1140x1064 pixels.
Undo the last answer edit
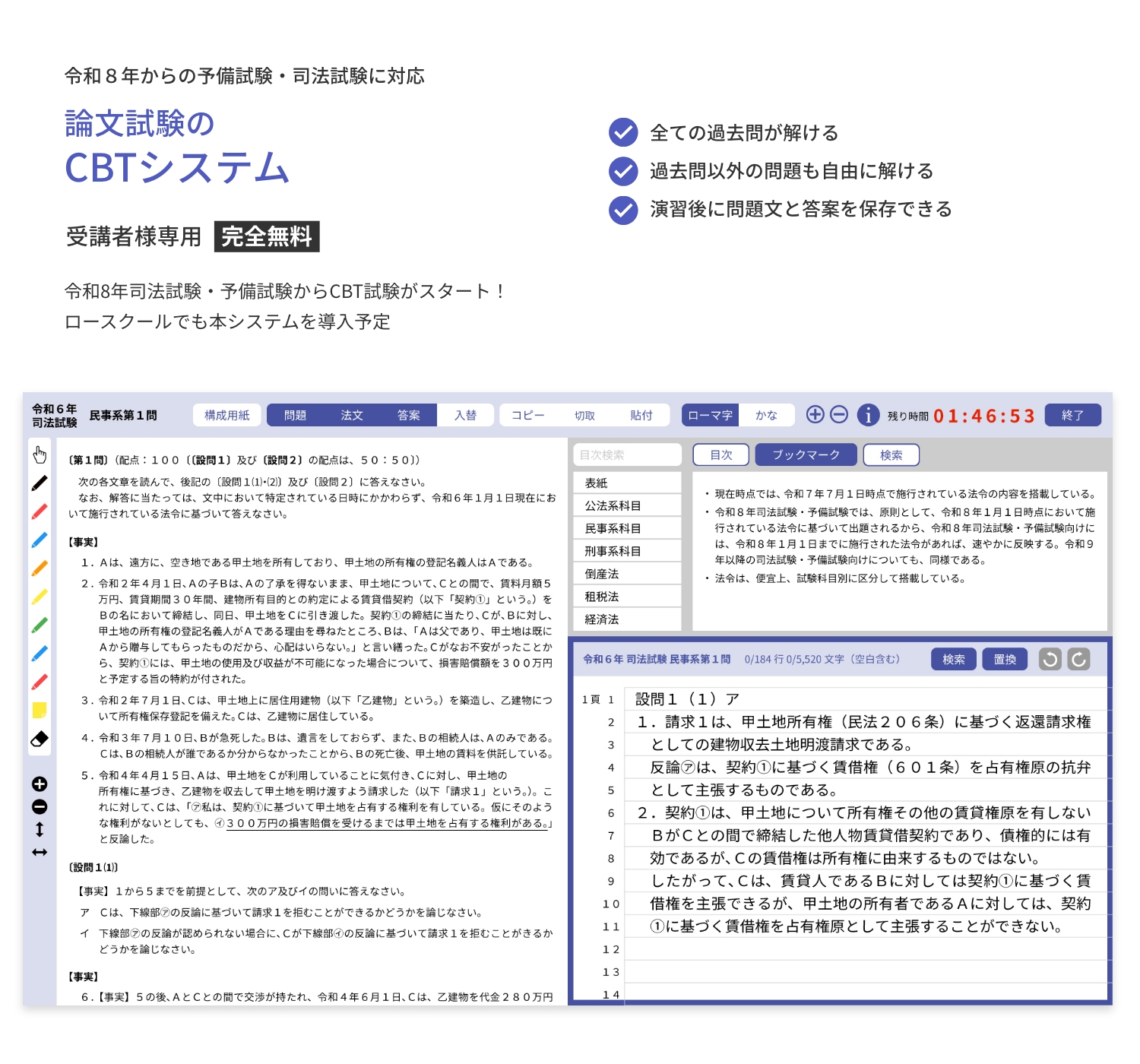[1050, 659]
